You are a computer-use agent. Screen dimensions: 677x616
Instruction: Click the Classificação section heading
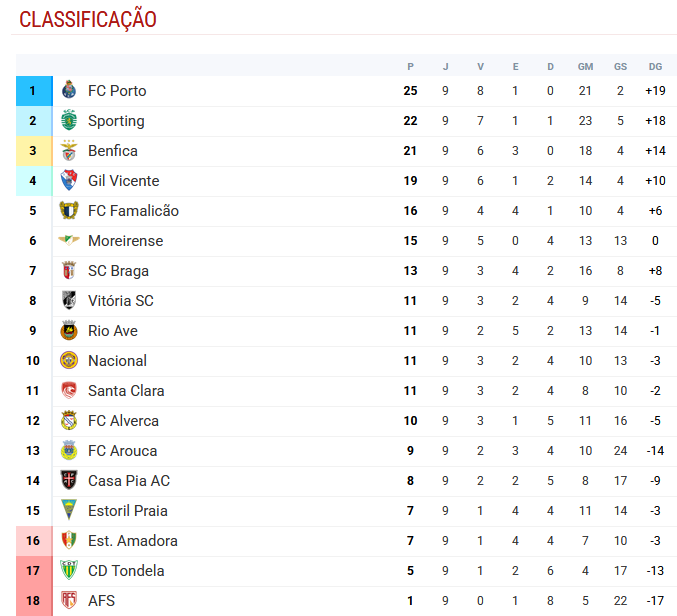click(88, 19)
